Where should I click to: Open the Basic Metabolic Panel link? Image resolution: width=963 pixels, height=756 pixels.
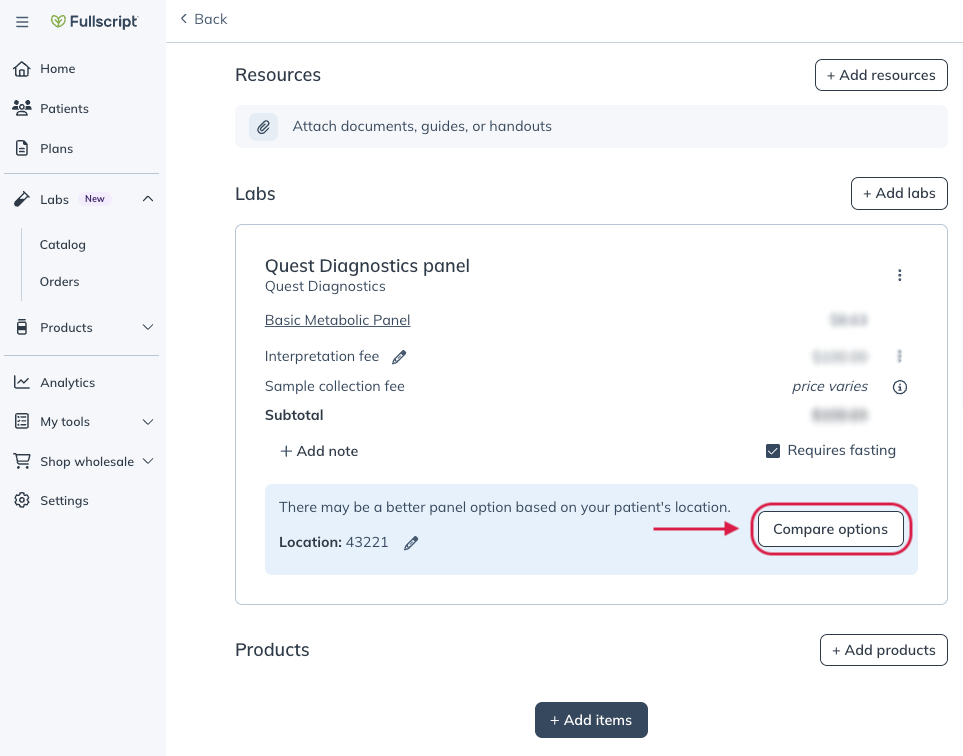pos(337,320)
